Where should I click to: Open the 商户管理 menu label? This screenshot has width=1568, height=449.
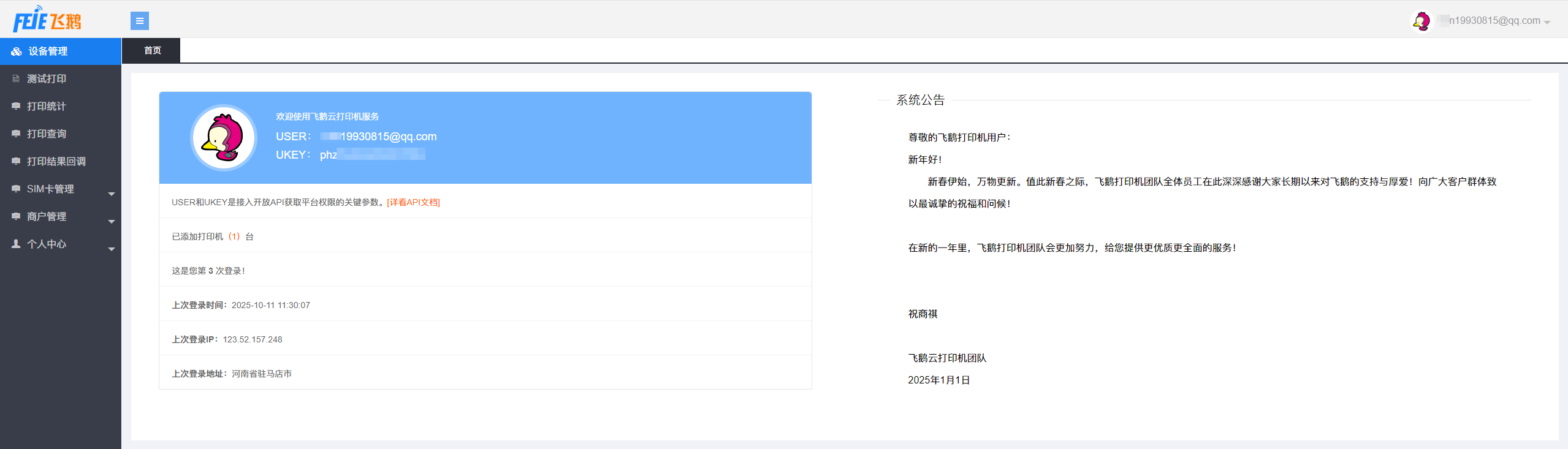point(47,216)
